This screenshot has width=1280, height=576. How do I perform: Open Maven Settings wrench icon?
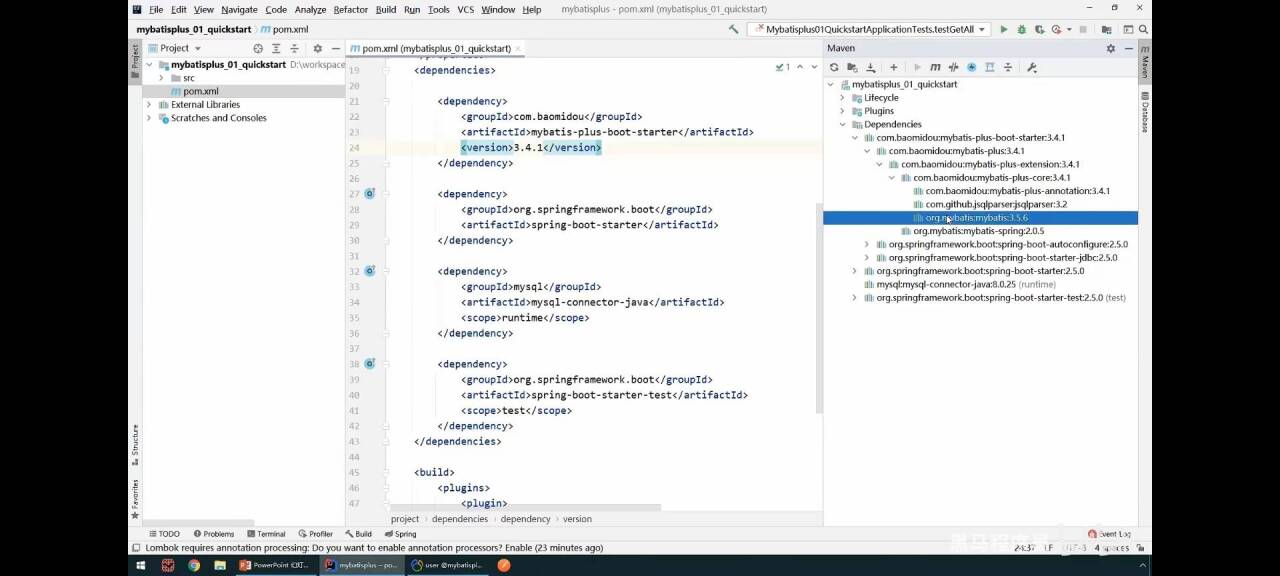(x=1031, y=67)
